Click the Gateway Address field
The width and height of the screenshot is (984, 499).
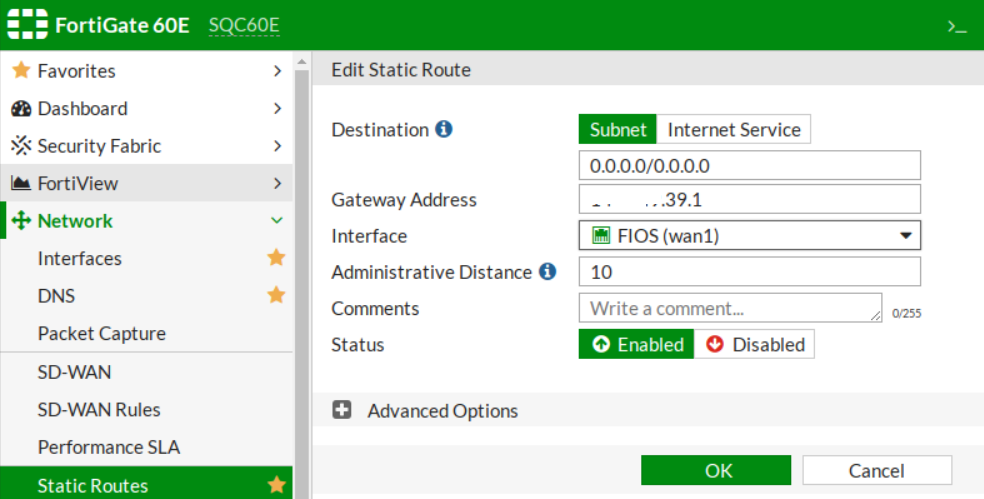click(749, 199)
